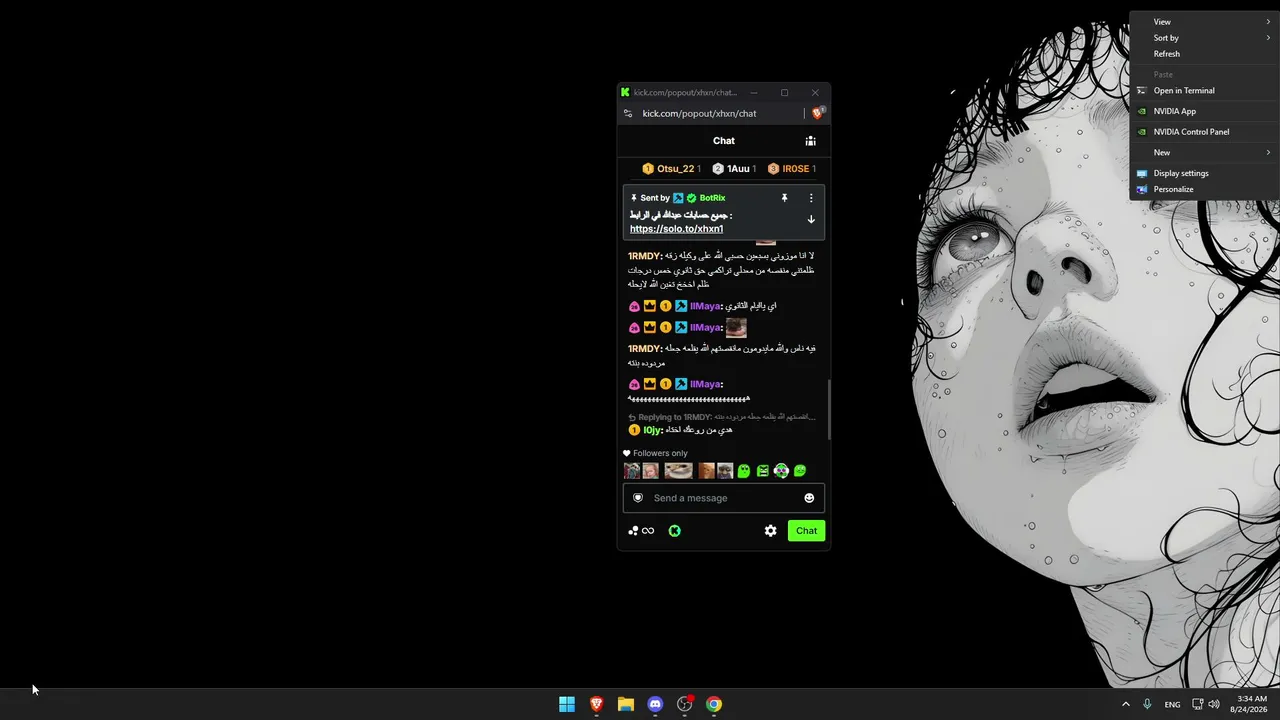The width and height of the screenshot is (1280, 720).
Task: Choose Open in Terminal
Action: pos(1202,91)
